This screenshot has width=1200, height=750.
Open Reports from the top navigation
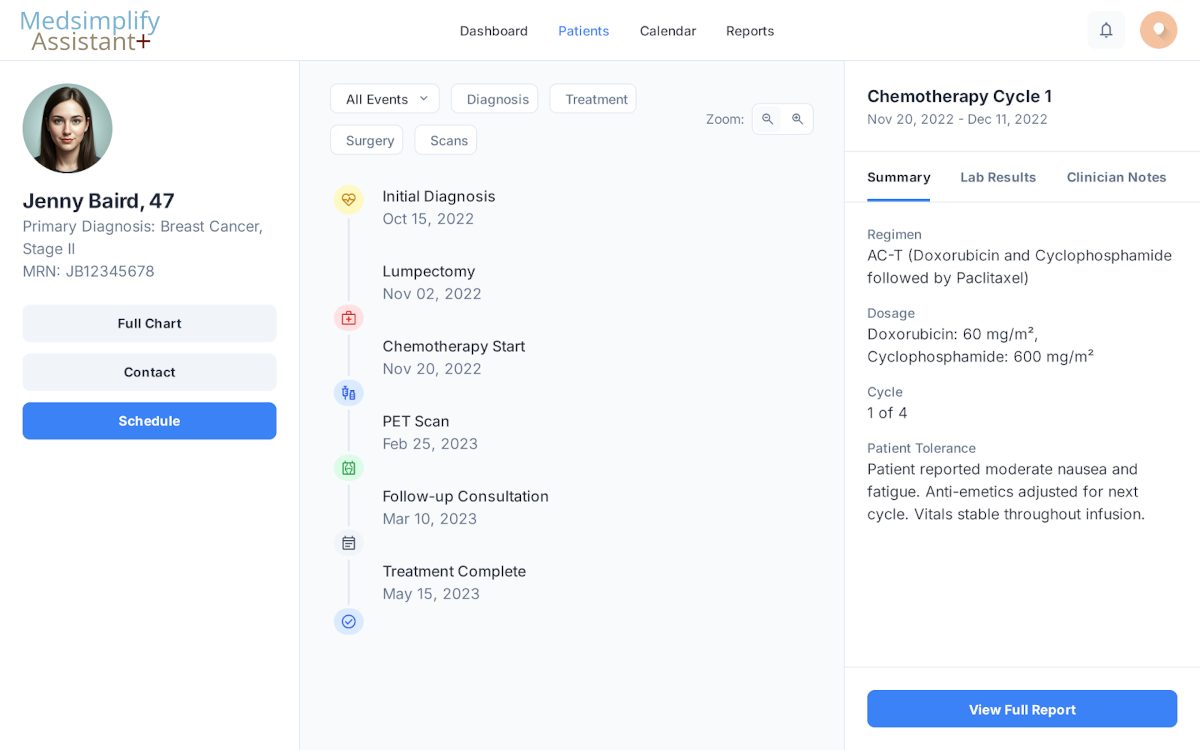[750, 31]
